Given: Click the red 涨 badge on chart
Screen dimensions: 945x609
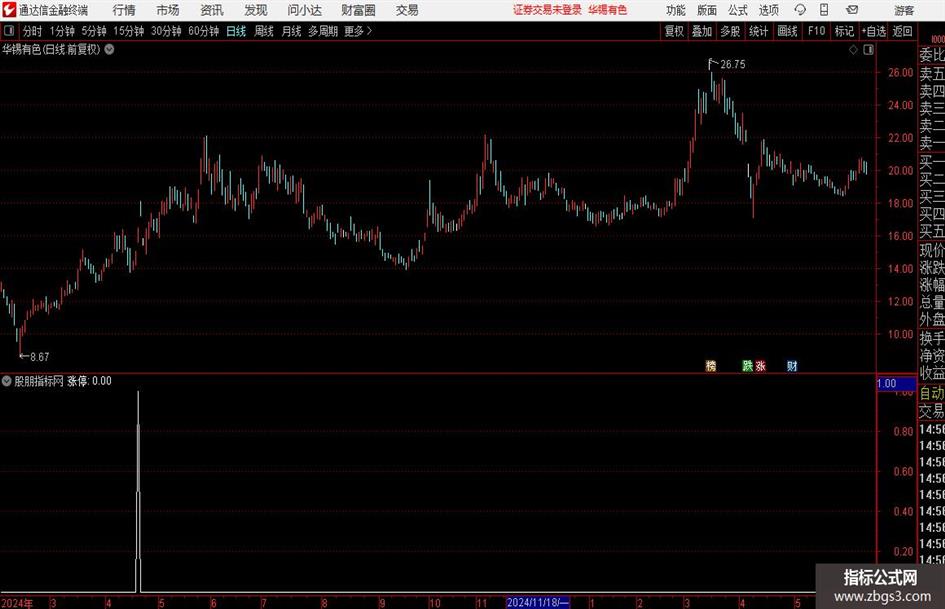Looking at the screenshot, I should 761,365.
